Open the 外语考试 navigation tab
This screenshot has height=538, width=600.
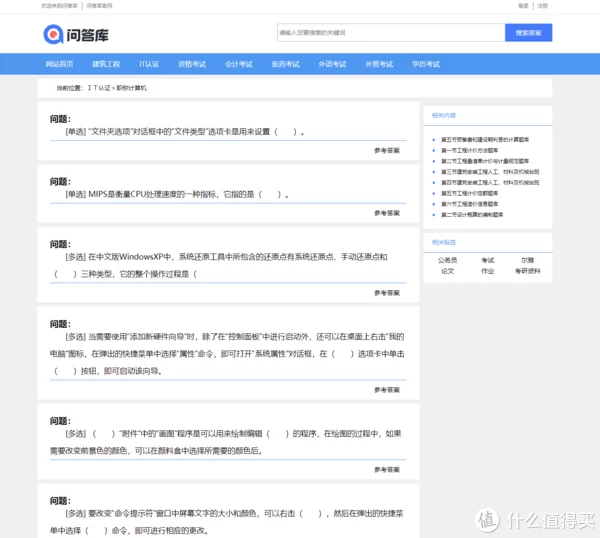click(332, 64)
